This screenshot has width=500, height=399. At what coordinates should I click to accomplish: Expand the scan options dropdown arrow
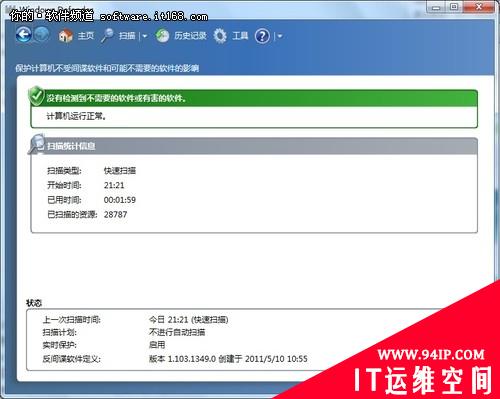click(x=144, y=36)
